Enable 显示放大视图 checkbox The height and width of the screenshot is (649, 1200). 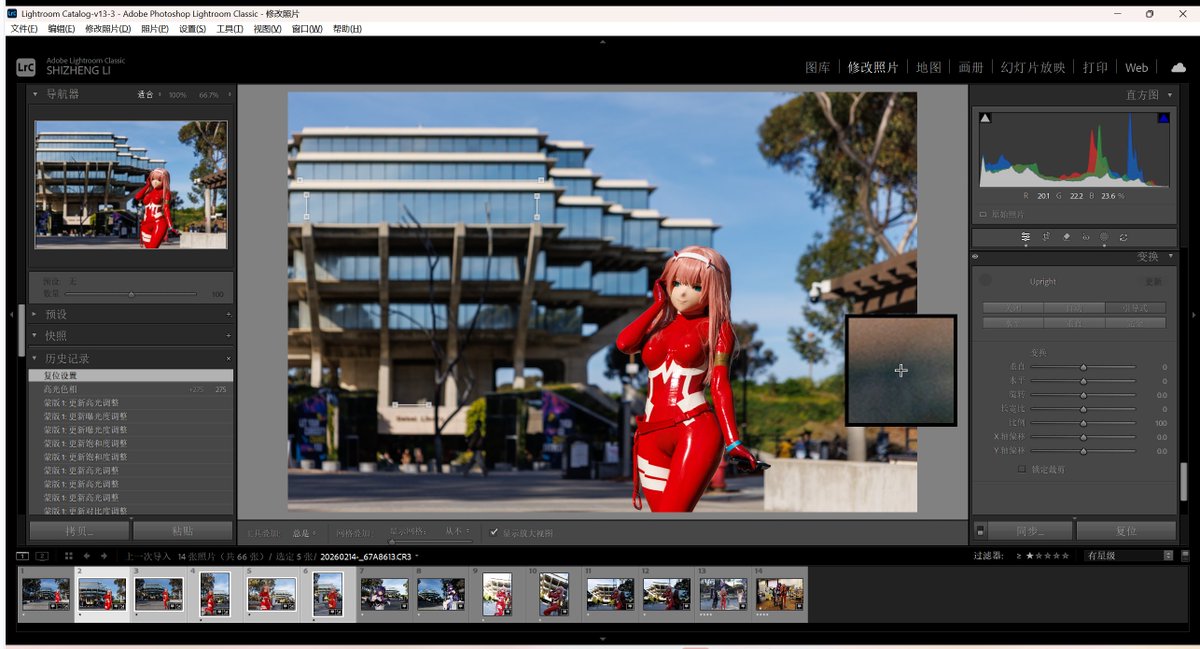click(494, 533)
